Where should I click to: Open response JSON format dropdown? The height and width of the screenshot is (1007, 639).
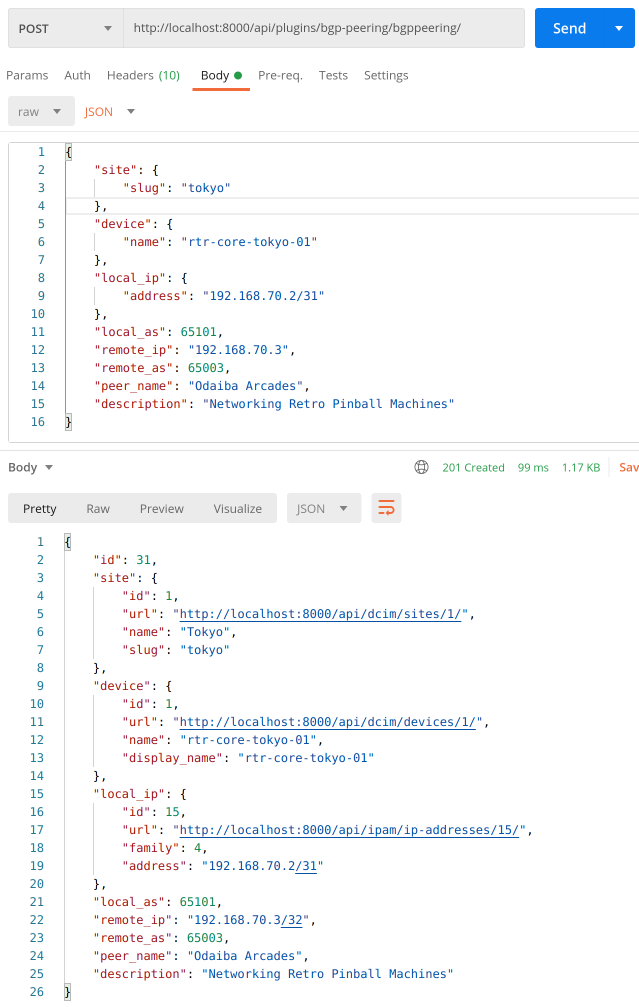click(324, 509)
